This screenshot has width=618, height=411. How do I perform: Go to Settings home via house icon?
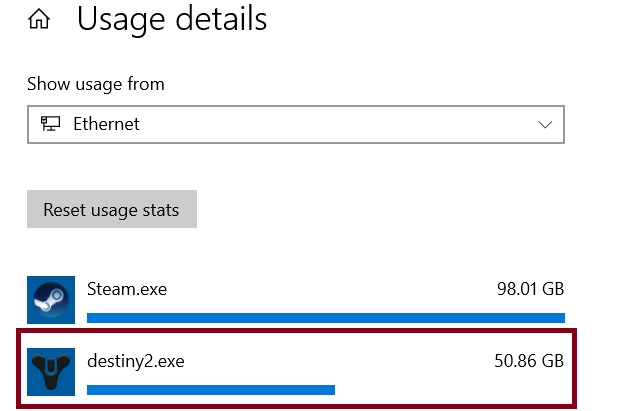pos(39,18)
